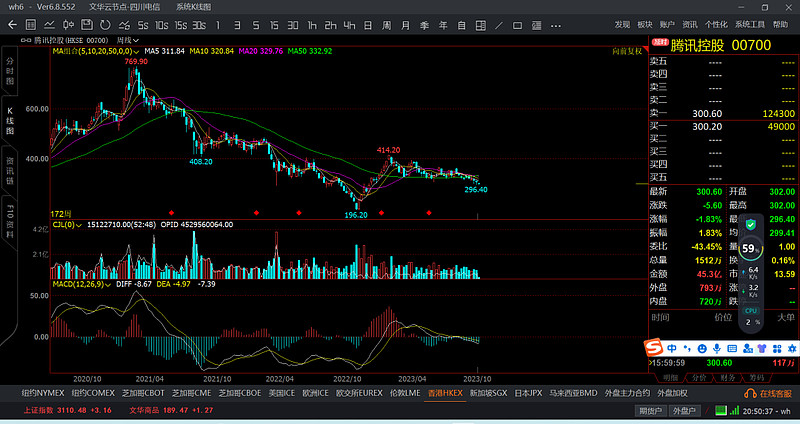
Task: Select the candlestick chart icon
Action: pos(68,24)
